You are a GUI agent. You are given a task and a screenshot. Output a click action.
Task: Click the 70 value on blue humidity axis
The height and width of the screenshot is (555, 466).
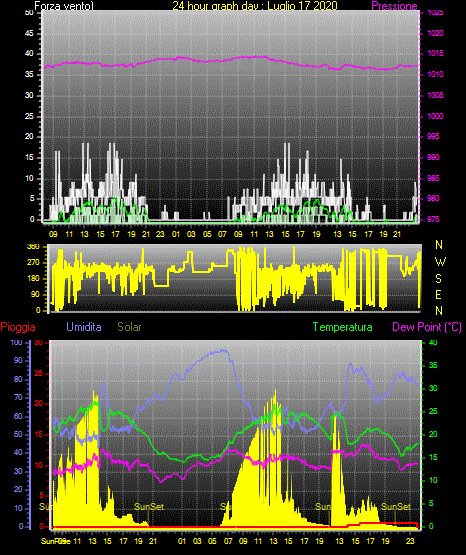[x=18, y=397]
